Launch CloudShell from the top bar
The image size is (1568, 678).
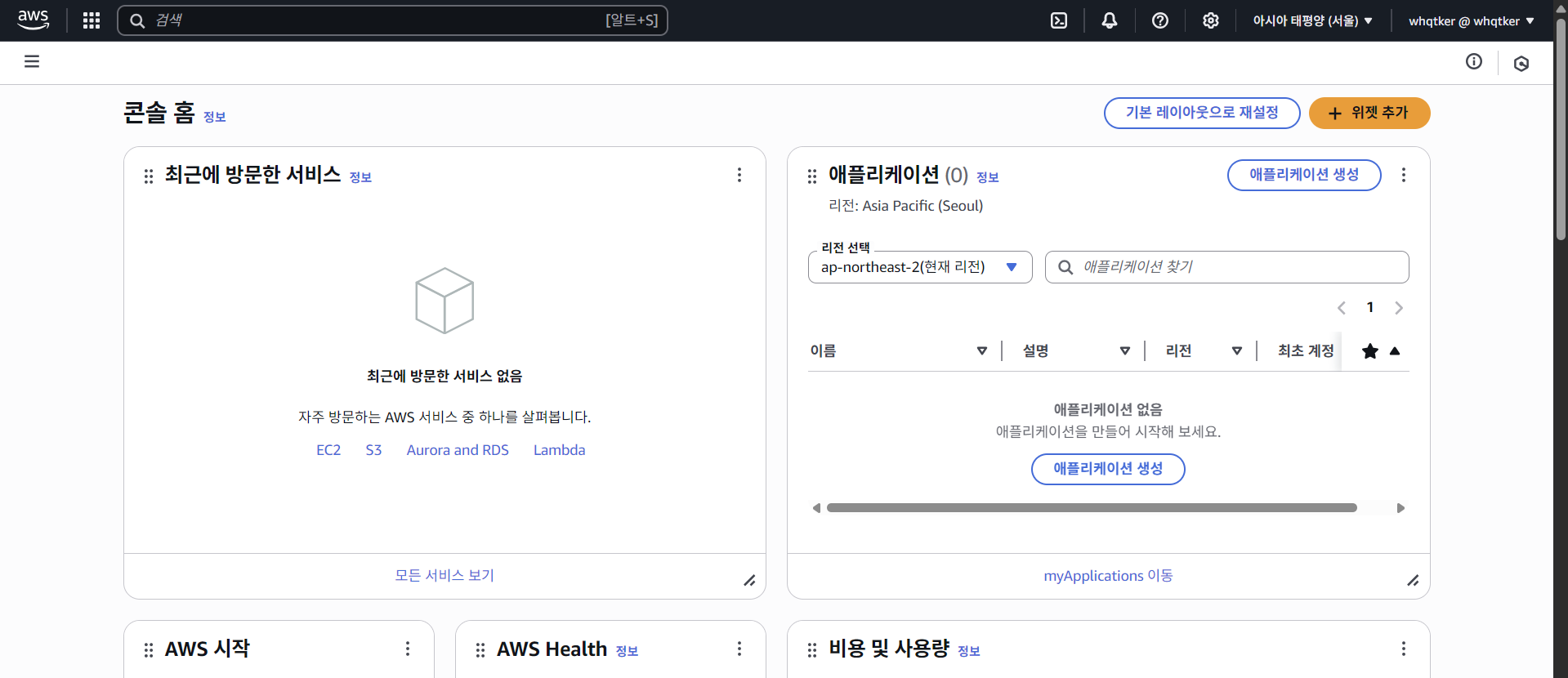[x=1059, y=20]
